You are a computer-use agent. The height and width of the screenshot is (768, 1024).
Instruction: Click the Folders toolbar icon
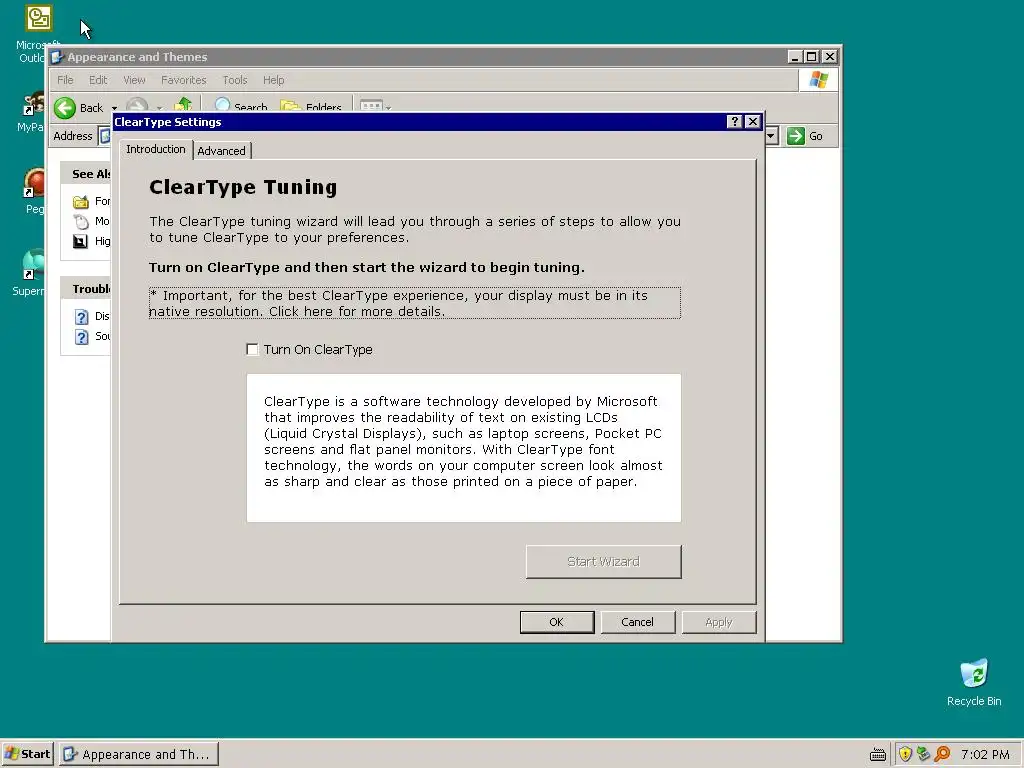pyautogui.click(x=290, y=106)
